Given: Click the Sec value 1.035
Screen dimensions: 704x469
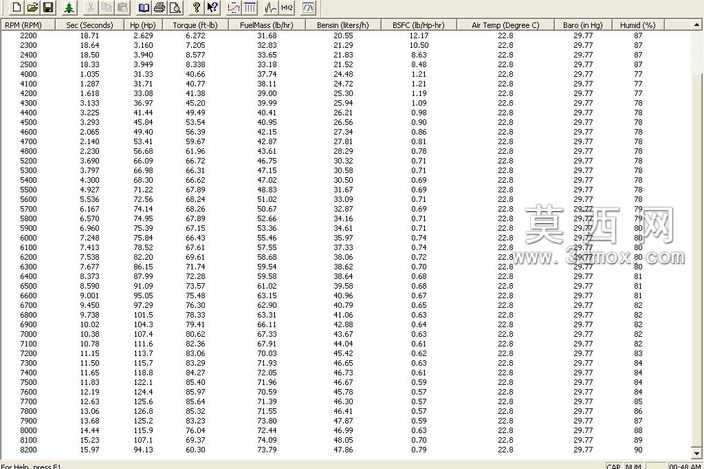Looking at the screenshot, I should pyautogui.click(x=89, y=74).
